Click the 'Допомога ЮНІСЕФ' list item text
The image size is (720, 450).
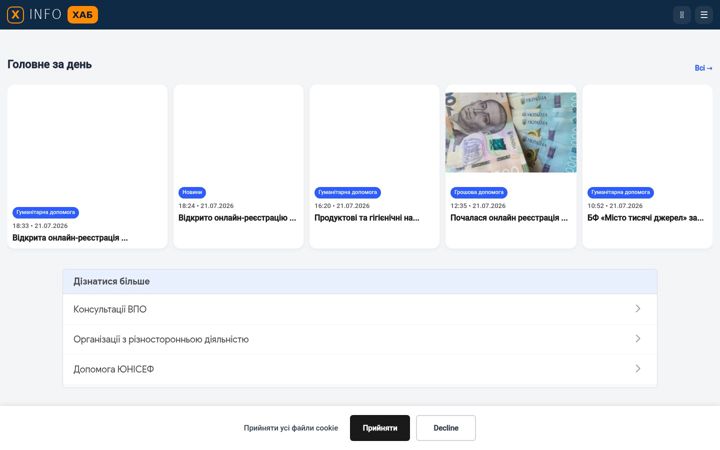pyautogui.click(x=113, y=369)
